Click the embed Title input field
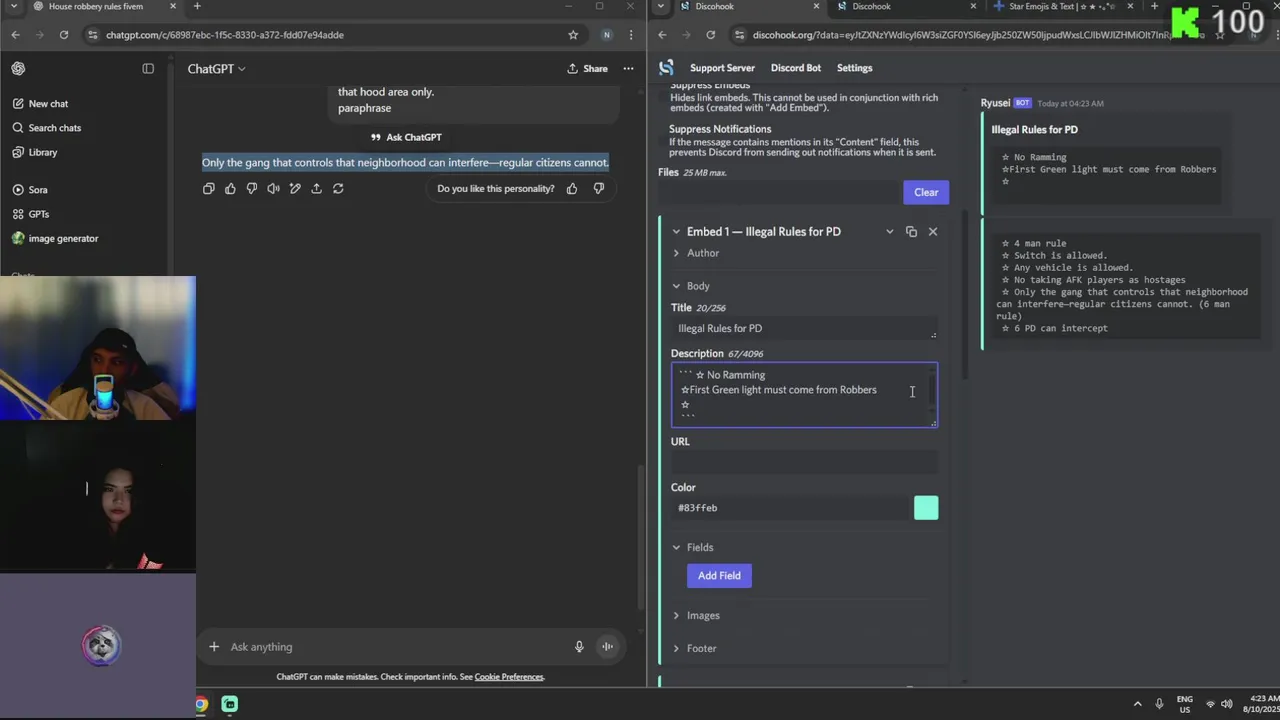 coord(804,328)
